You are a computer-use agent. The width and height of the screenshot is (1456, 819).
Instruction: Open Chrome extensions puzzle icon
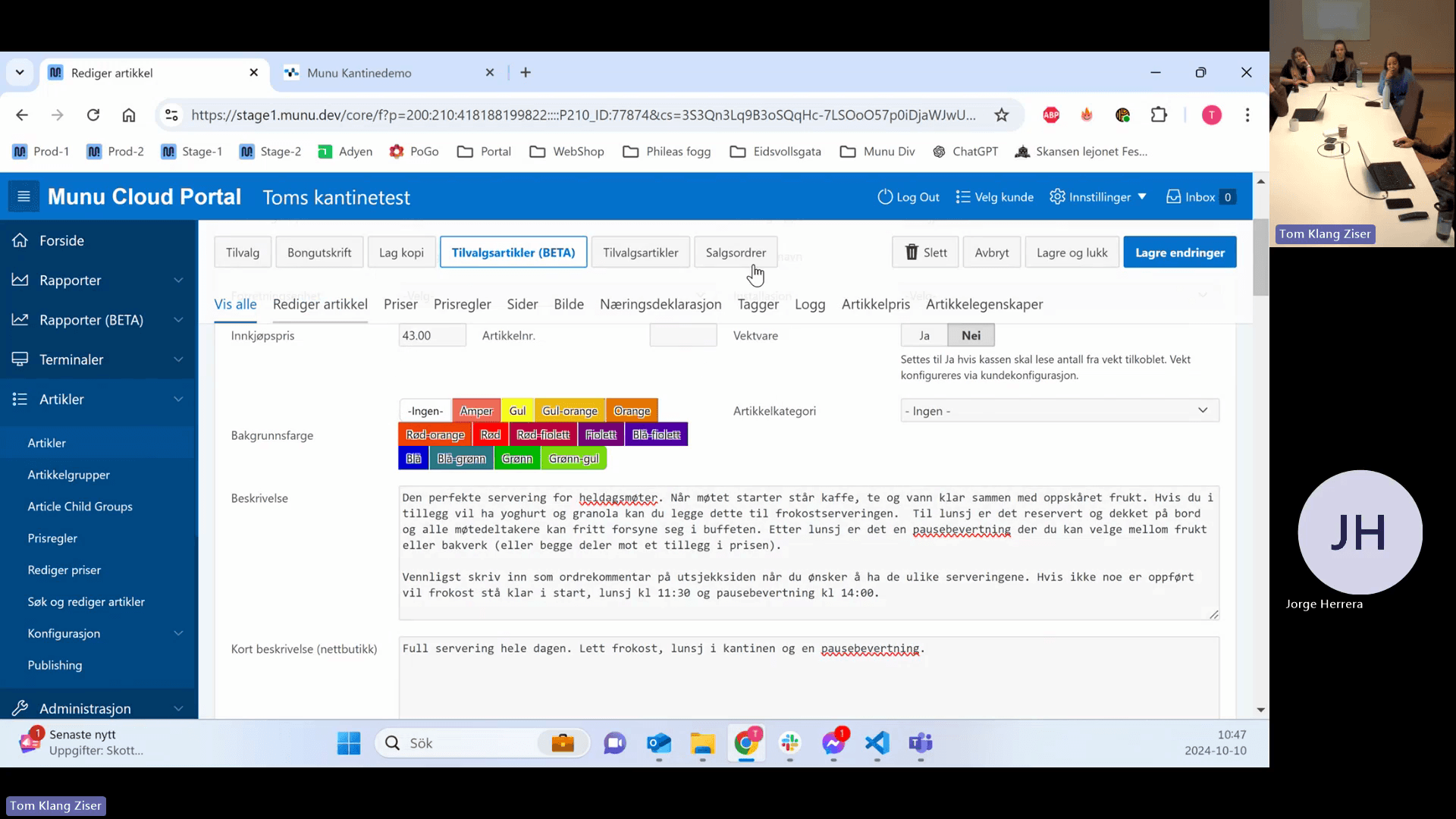point(1159,115)
